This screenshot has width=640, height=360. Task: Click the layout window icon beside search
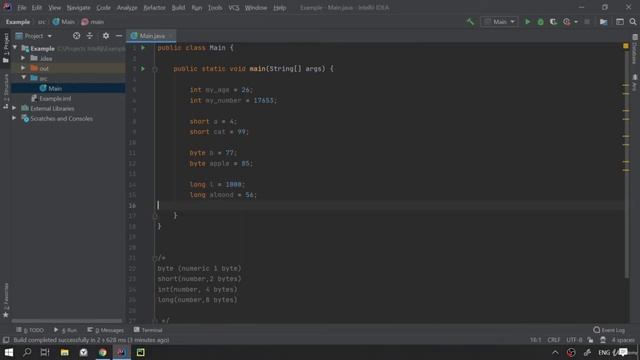click(x=620, y=22)
